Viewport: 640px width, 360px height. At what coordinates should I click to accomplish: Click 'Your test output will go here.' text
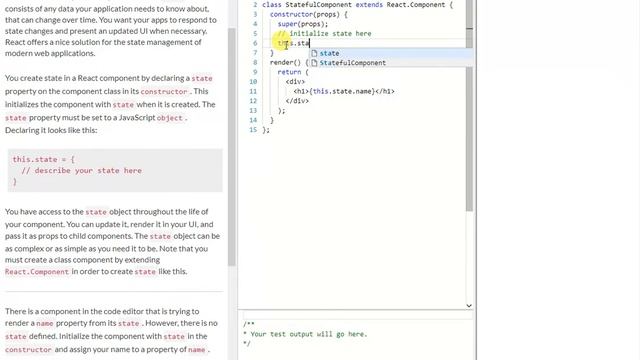pos(309,334)
